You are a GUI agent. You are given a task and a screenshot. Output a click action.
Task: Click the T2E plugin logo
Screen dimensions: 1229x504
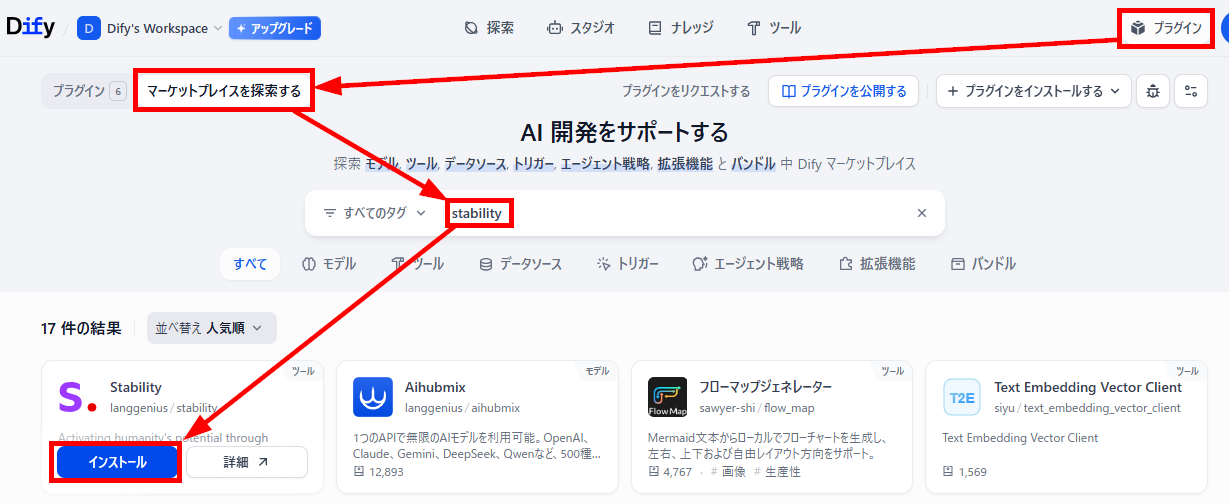(962, 397)
